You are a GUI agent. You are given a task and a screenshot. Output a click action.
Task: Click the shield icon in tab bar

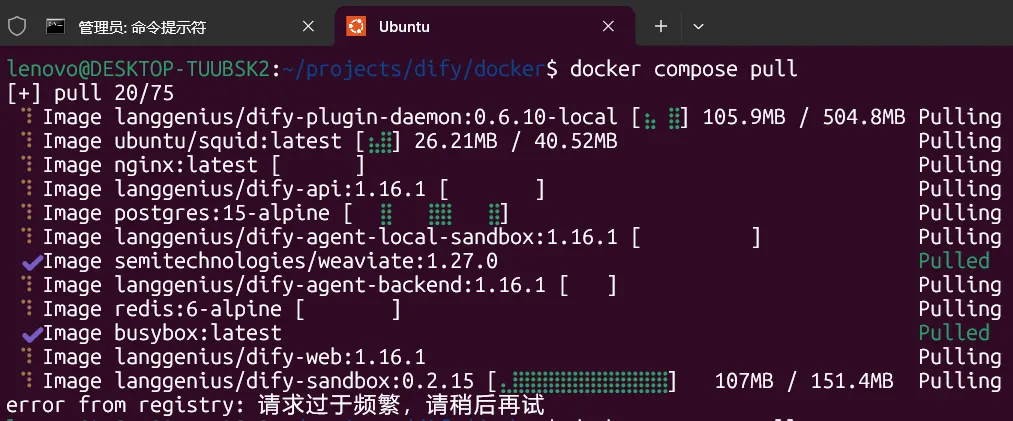(x=17, y=26)
